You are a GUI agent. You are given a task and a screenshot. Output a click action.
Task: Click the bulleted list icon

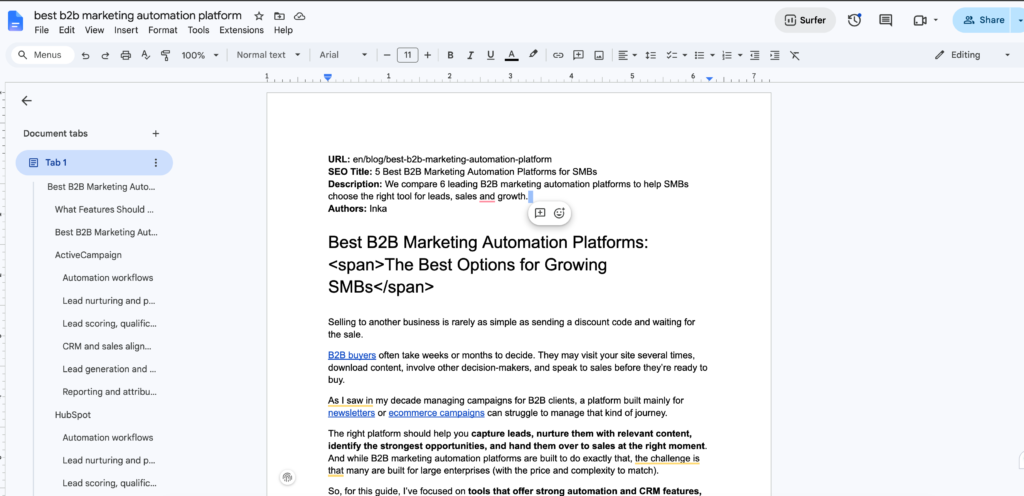click(699, 55)
